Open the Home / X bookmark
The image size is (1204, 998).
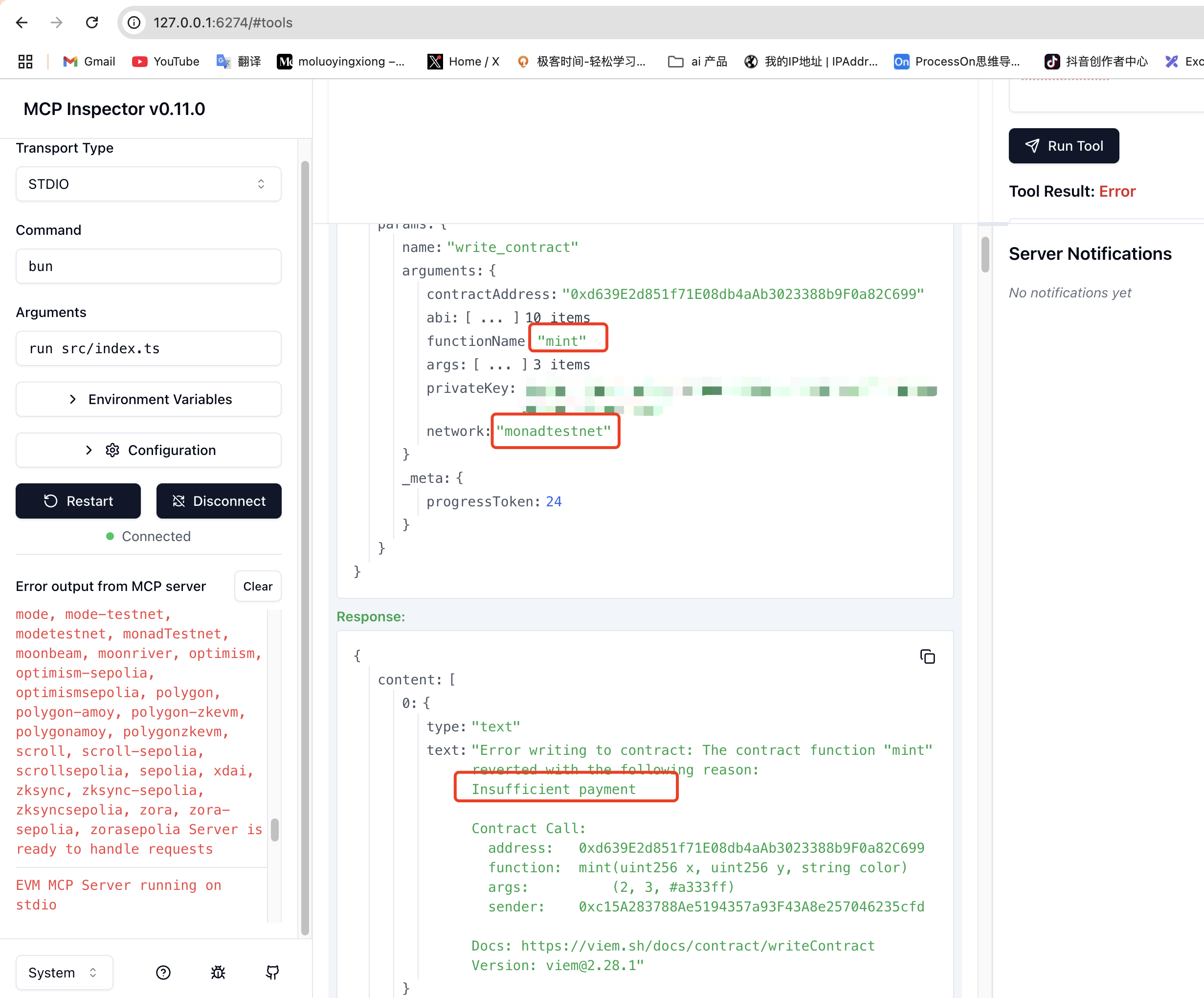coord(463,61)
